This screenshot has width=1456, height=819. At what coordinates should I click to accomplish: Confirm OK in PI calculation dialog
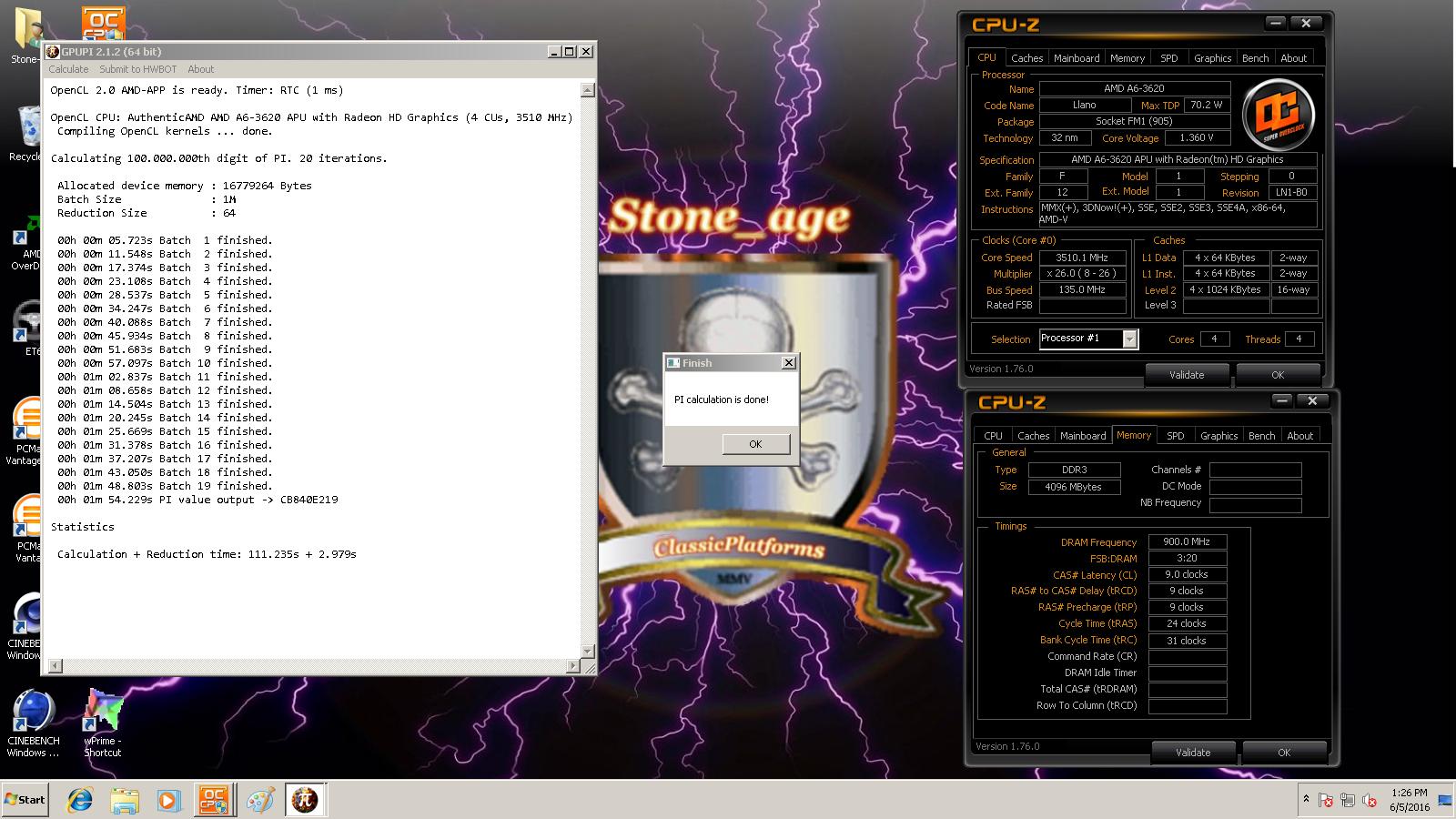[x=755, y=444]
